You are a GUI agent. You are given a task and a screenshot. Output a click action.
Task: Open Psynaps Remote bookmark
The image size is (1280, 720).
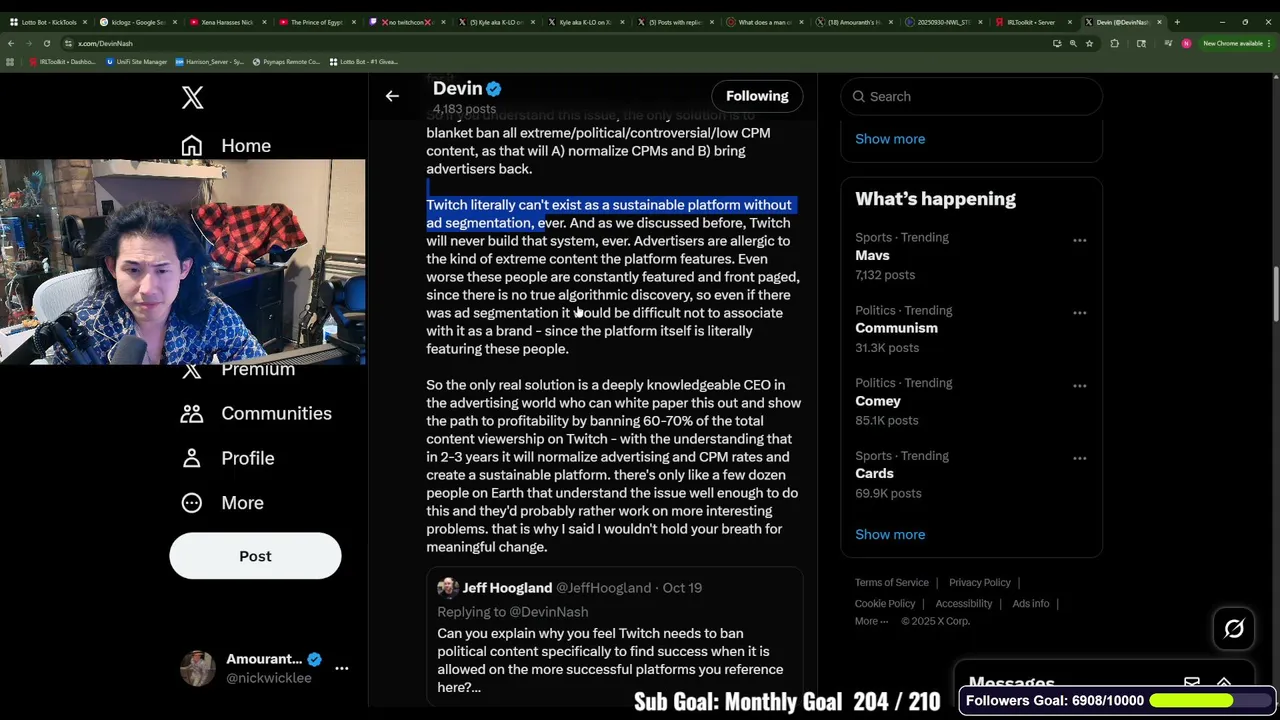click(286, 62)
